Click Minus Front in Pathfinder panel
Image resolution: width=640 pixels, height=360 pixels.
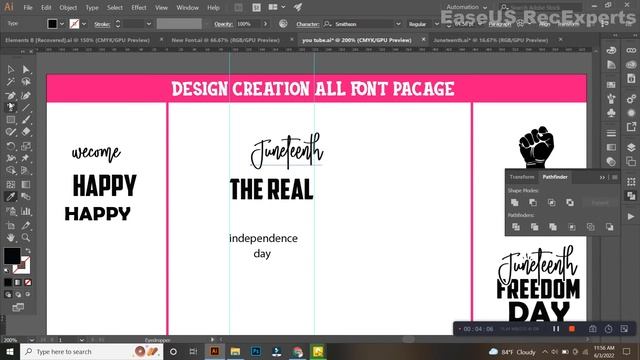(533, 202)
